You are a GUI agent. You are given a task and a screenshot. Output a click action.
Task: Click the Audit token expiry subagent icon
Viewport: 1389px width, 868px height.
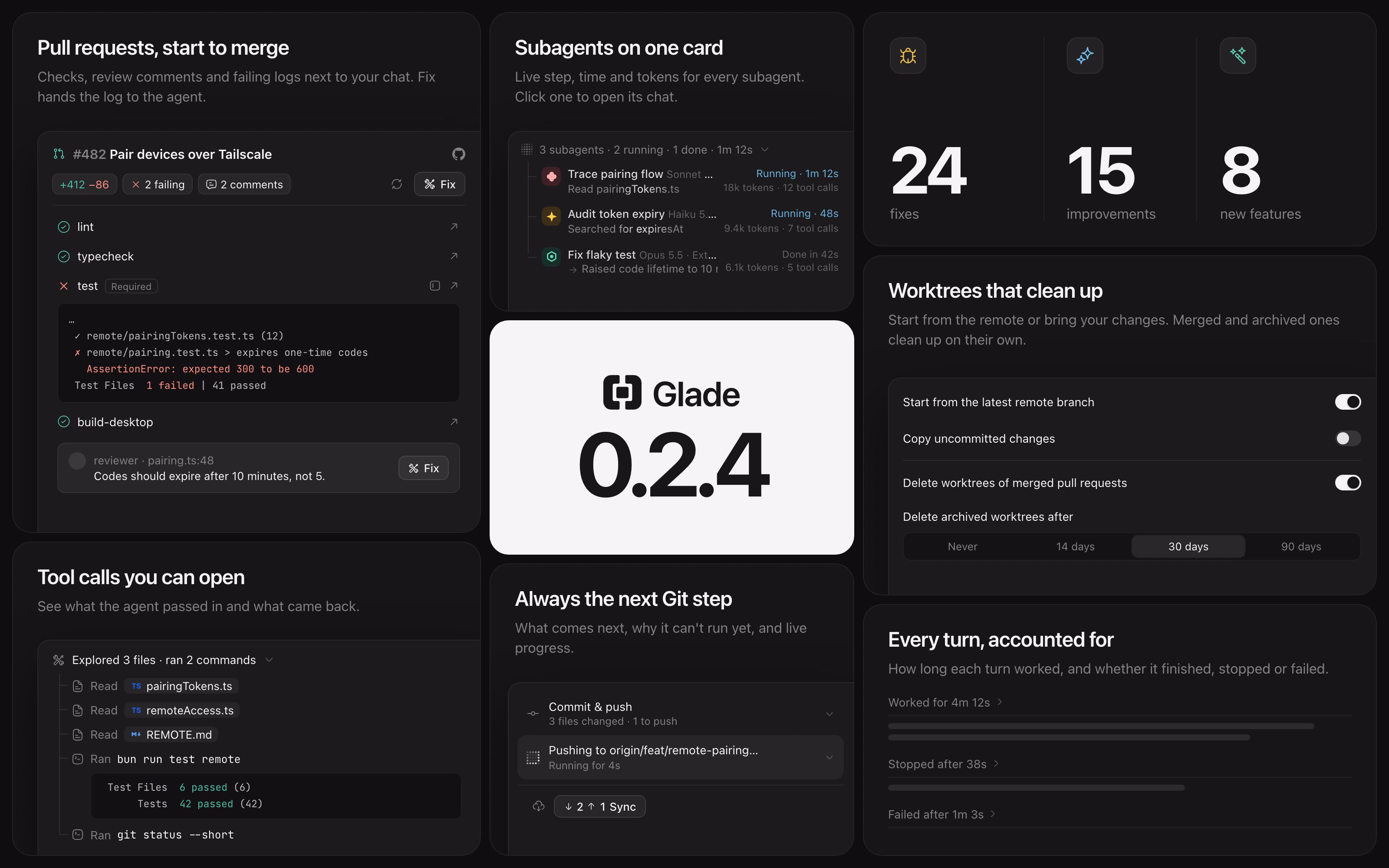point(551,217)
